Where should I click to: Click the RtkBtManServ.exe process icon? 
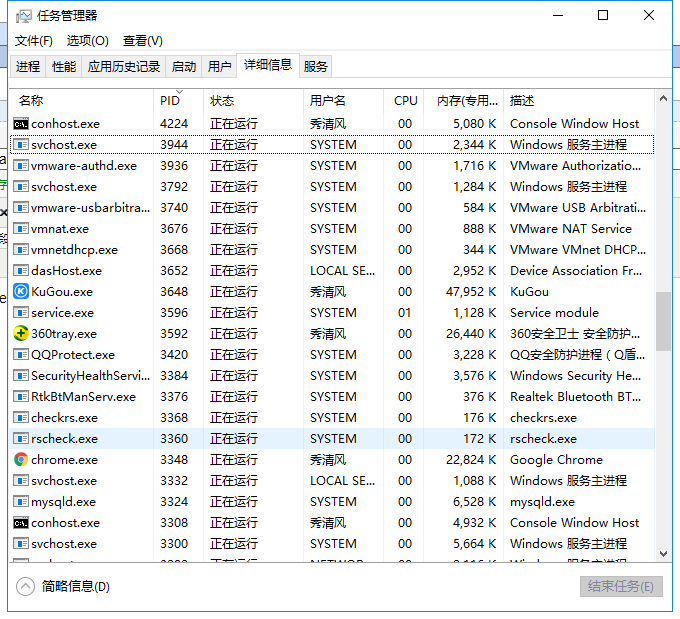click(21, 396)
